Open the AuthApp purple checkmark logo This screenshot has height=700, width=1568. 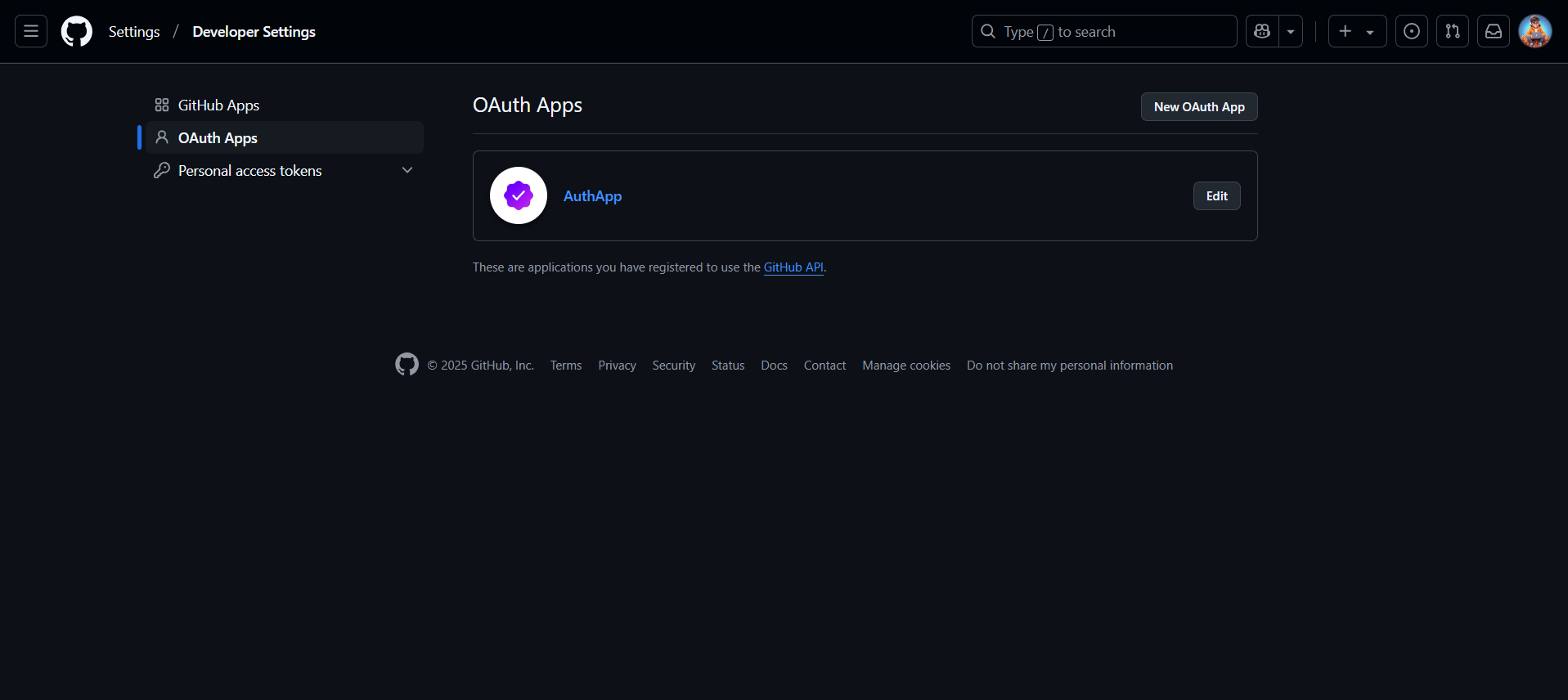click(x=519, y=195)
